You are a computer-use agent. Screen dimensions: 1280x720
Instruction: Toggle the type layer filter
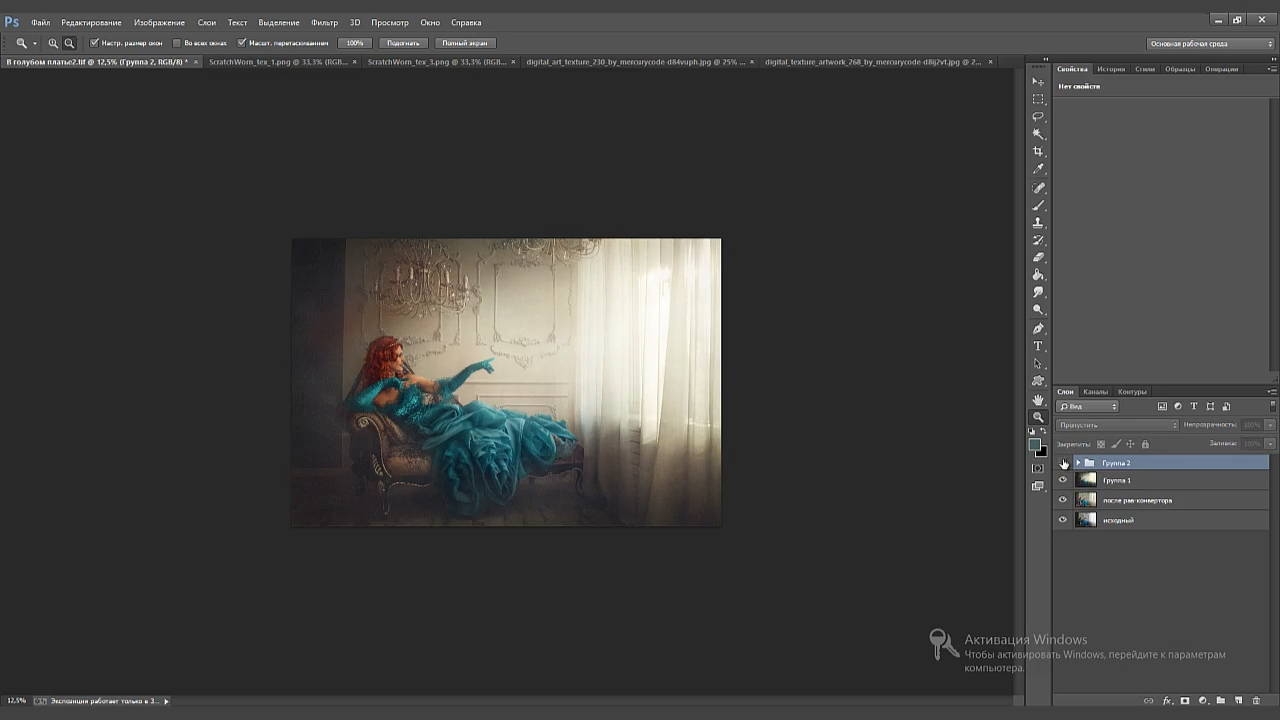point(1194,407)
